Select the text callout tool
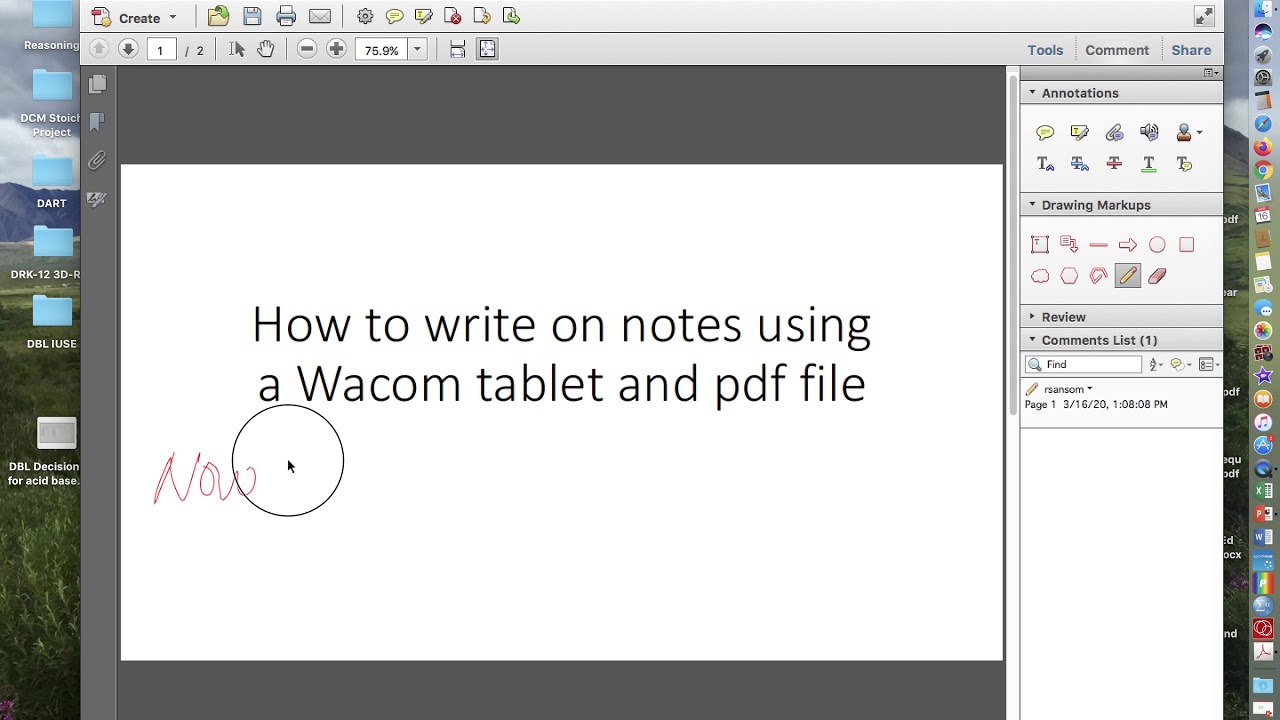This screenshot has width=1280, height=720. coord(1069,244)
